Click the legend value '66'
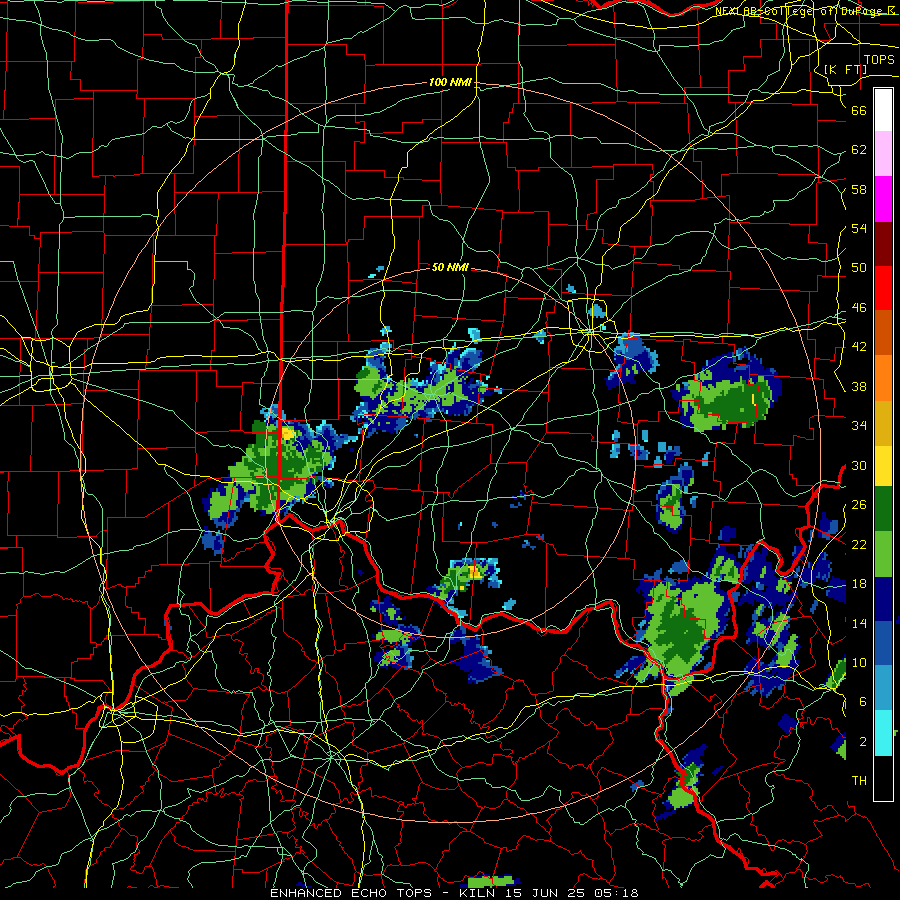The height and width of the screenshot is (900, 900). pyautogui.click(x=859, y=110)
